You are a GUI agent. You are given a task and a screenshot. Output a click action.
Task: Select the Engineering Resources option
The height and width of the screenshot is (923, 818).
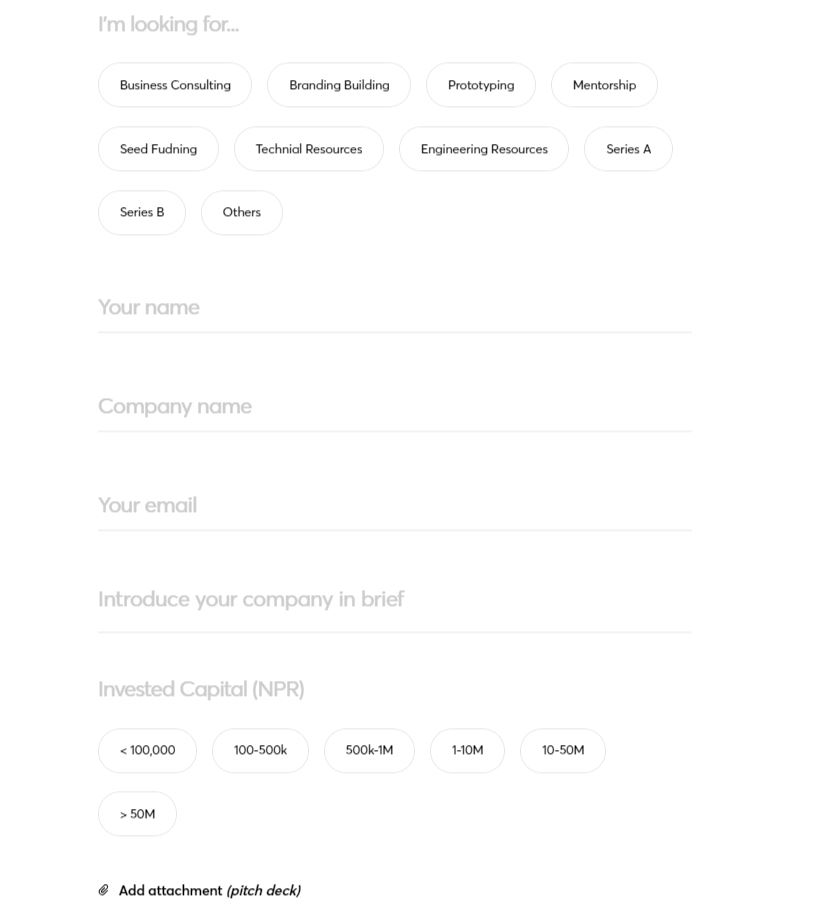pos(484,149)
